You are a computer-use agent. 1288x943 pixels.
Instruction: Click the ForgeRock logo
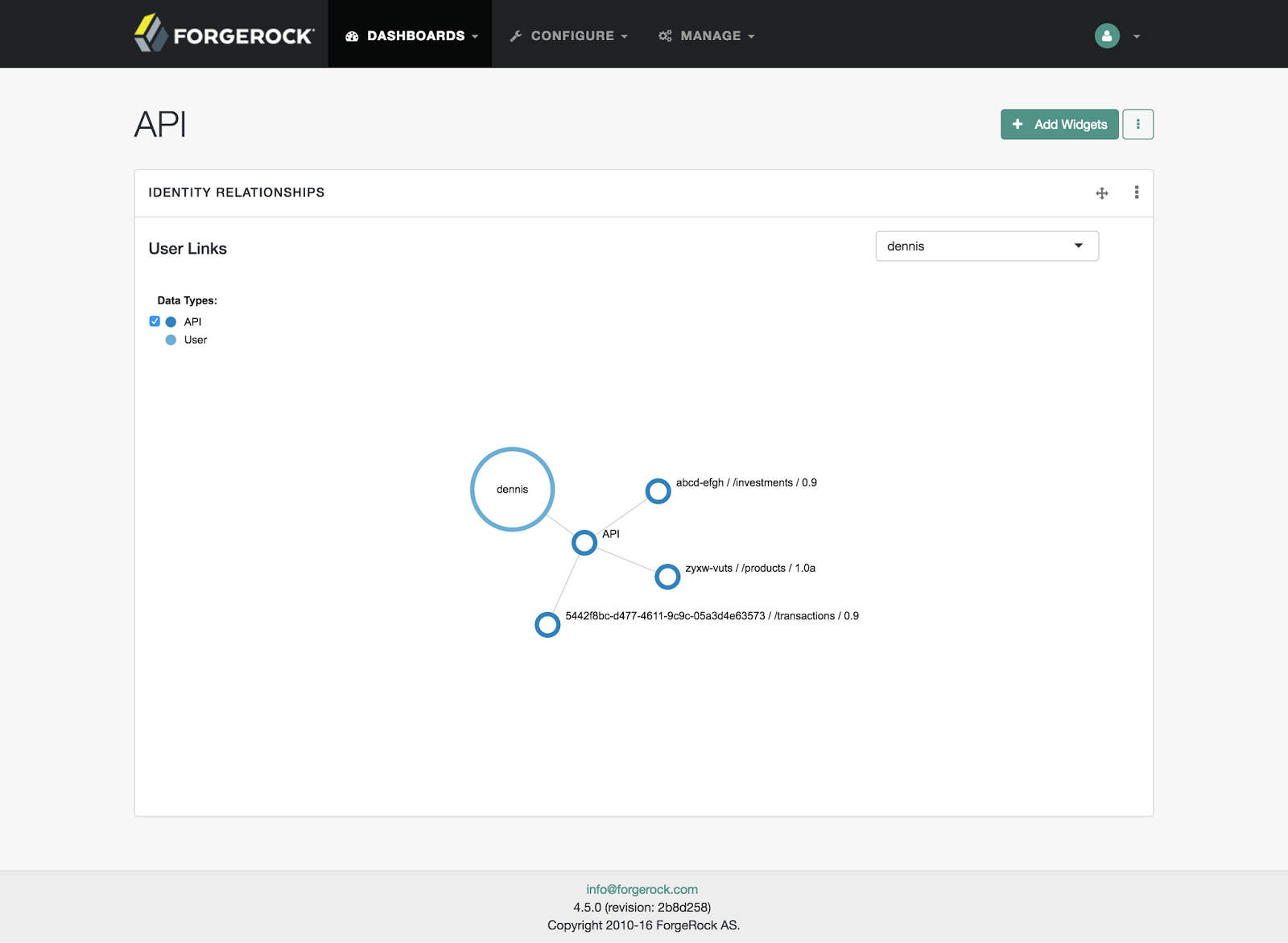click(x=223, y=33)
